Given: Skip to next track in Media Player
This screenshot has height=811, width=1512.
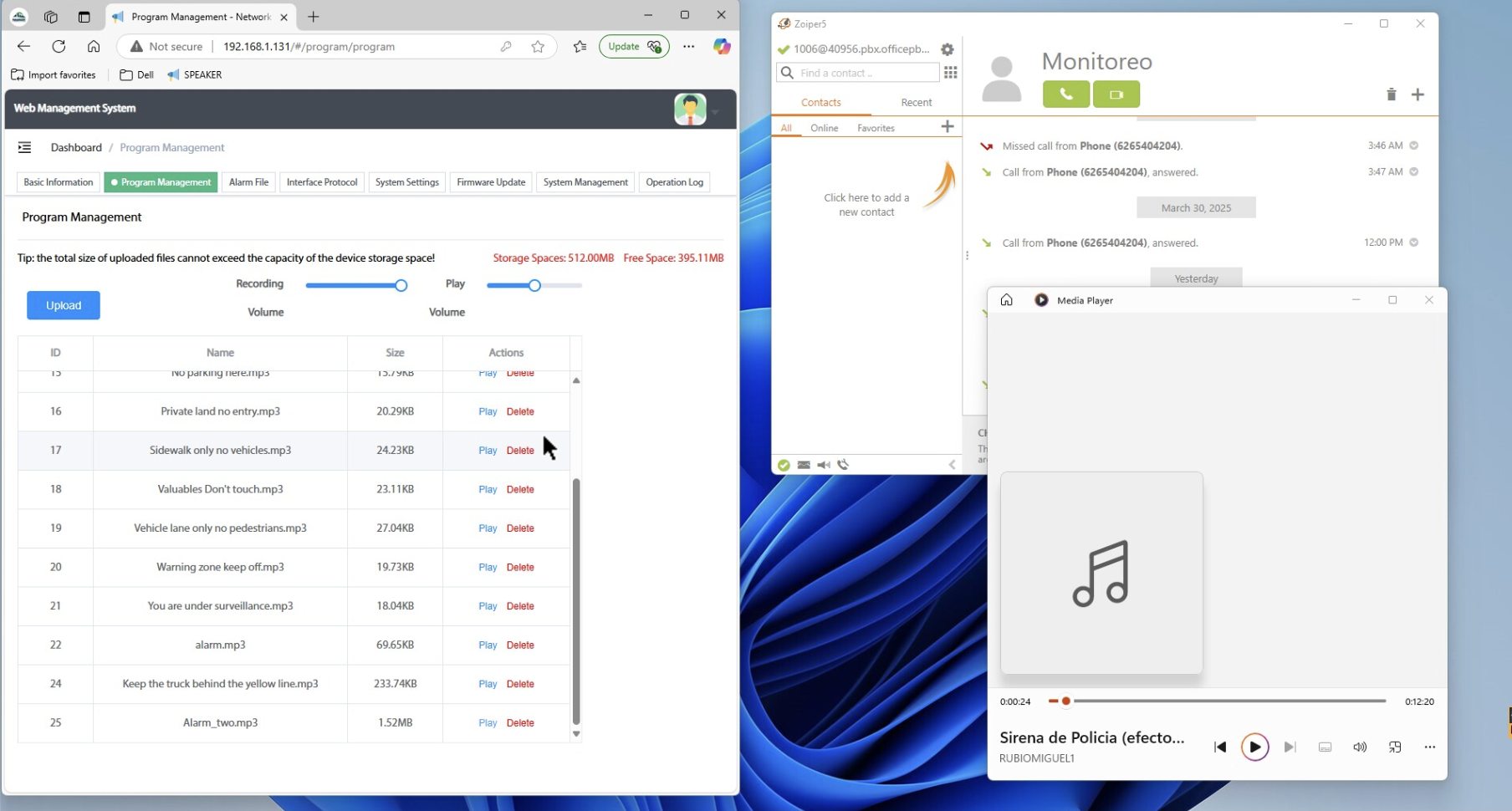Looking at the screenshot, I should [1290, 747].
